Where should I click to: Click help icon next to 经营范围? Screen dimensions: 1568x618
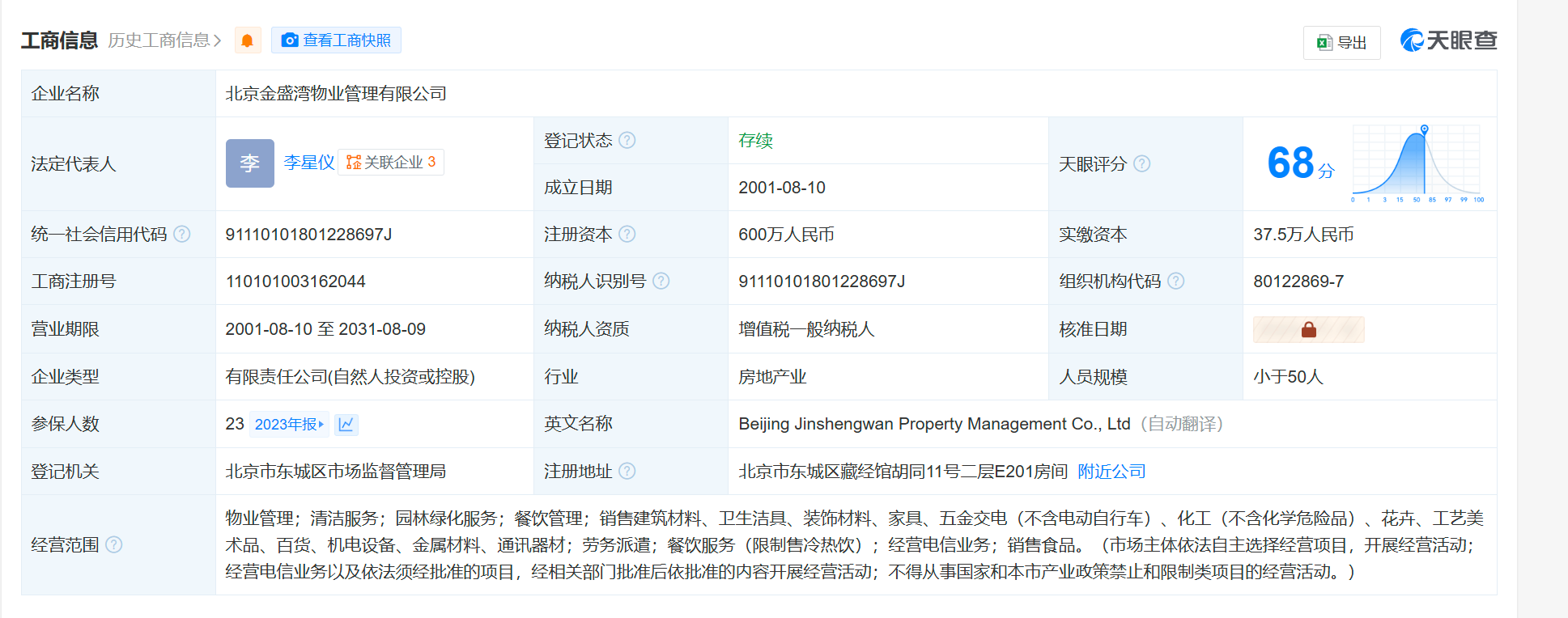[114, 544]
